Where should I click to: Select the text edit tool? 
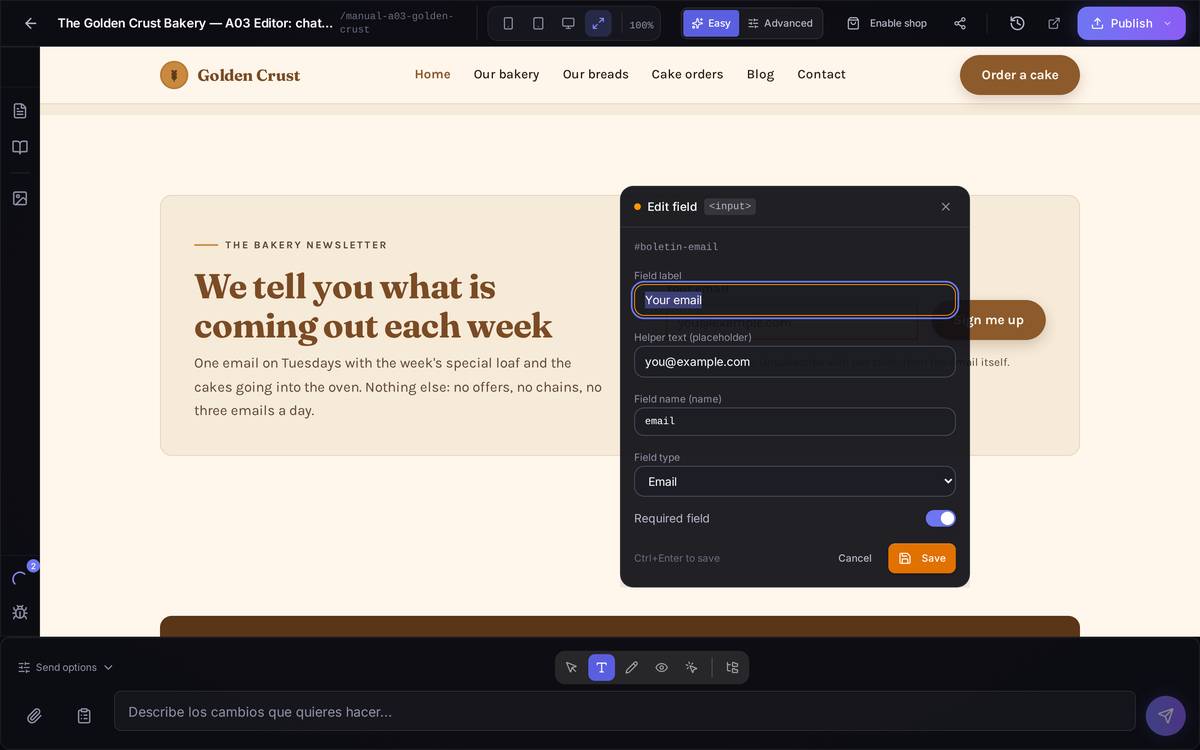click(x=601, y=667)
